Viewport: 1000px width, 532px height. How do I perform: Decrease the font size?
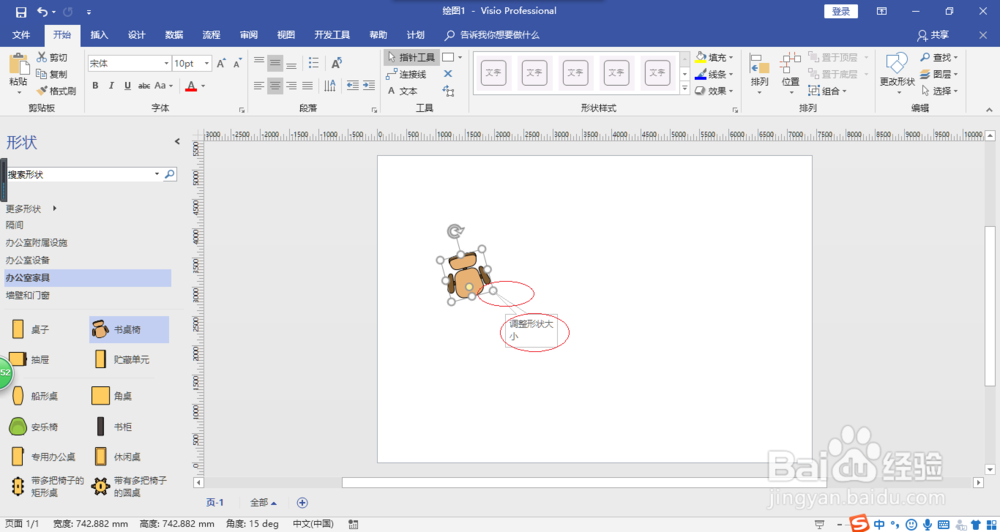(237, 64)
